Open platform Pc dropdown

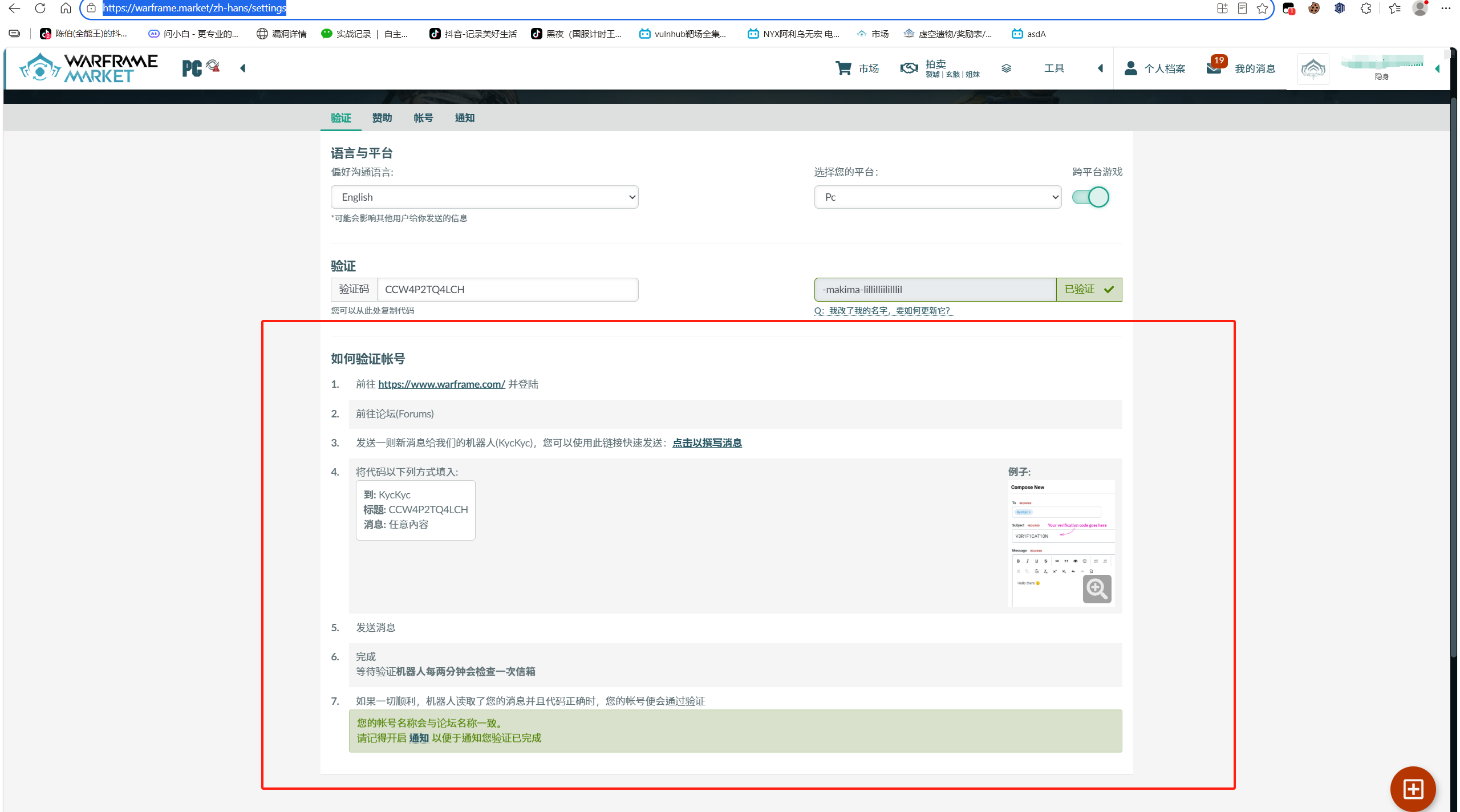[x=938, y=197]
